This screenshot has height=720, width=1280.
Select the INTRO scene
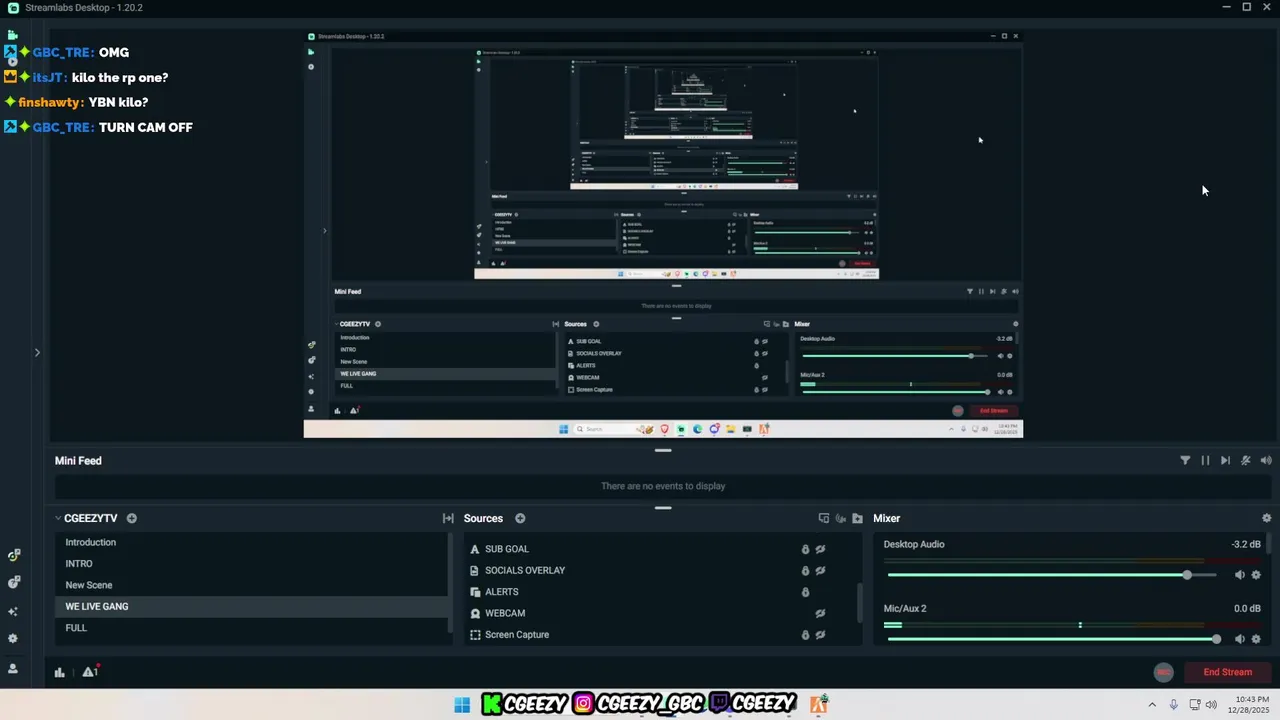tap(251, 563)
